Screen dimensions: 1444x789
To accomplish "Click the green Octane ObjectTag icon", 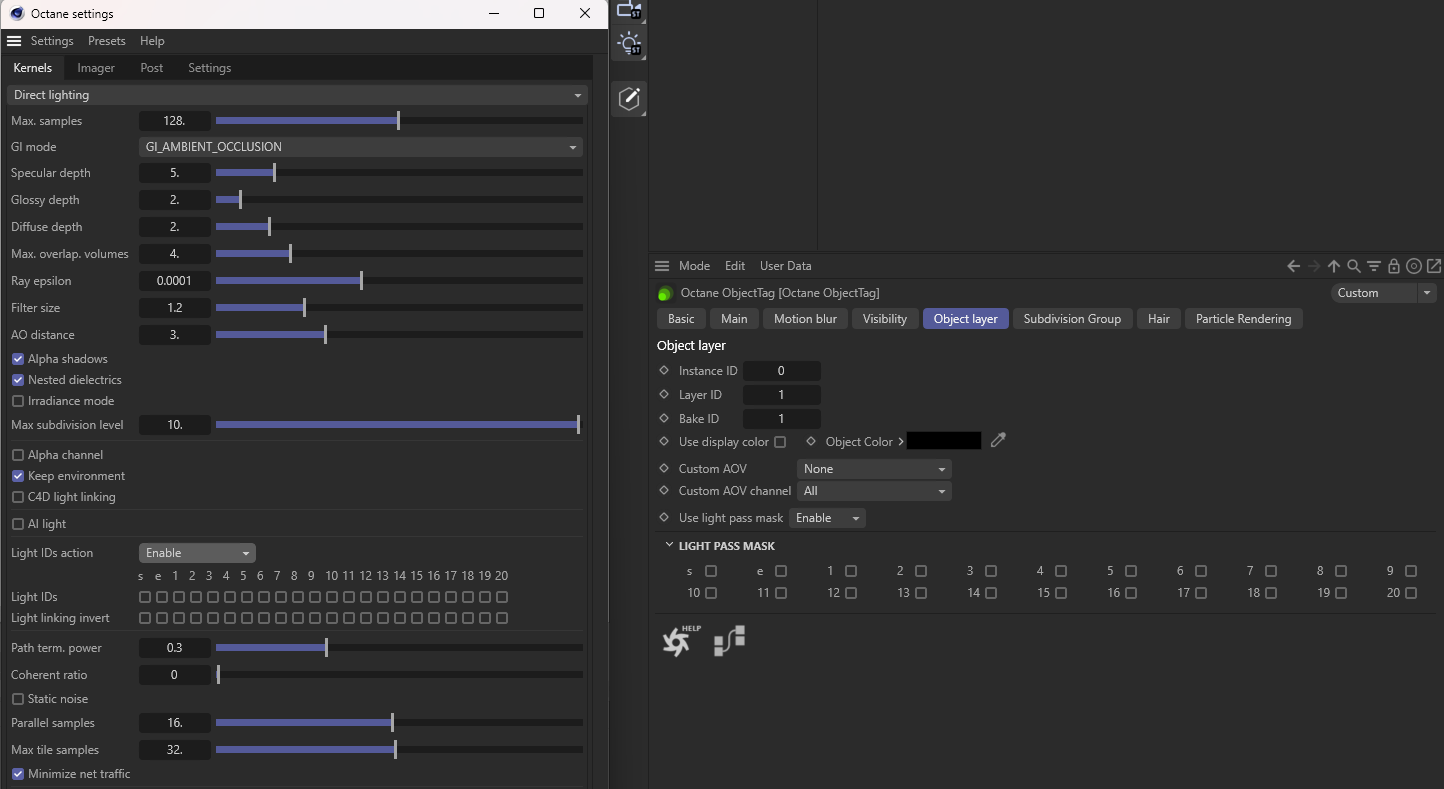I will point(665,293).
